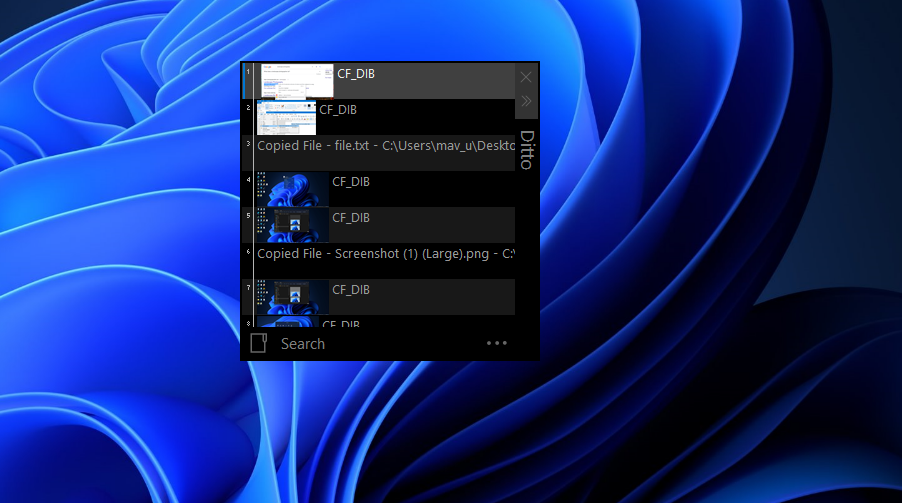Select Copied File Screenshot (1) (Large).png entry
This screenshot has height=503, width=902.
385,254
